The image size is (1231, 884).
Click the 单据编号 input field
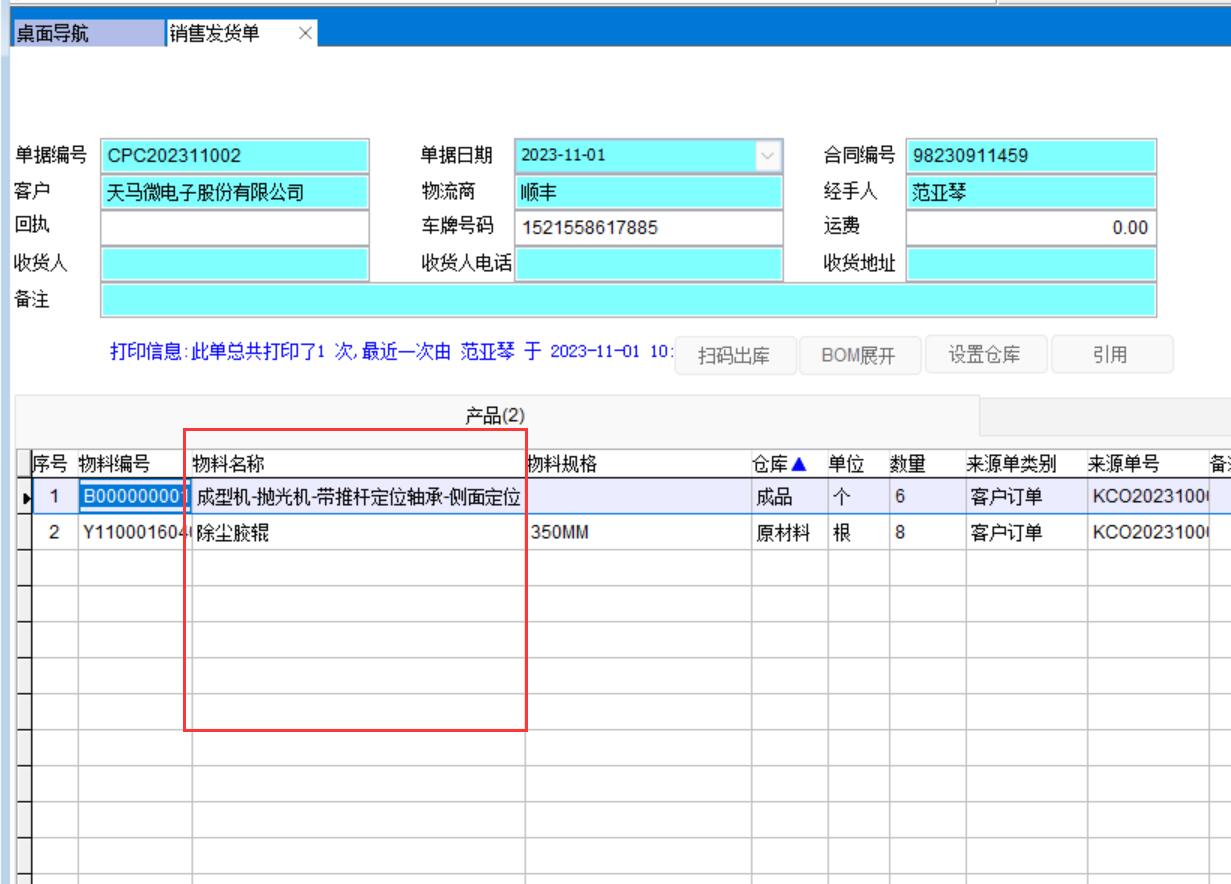235,156
